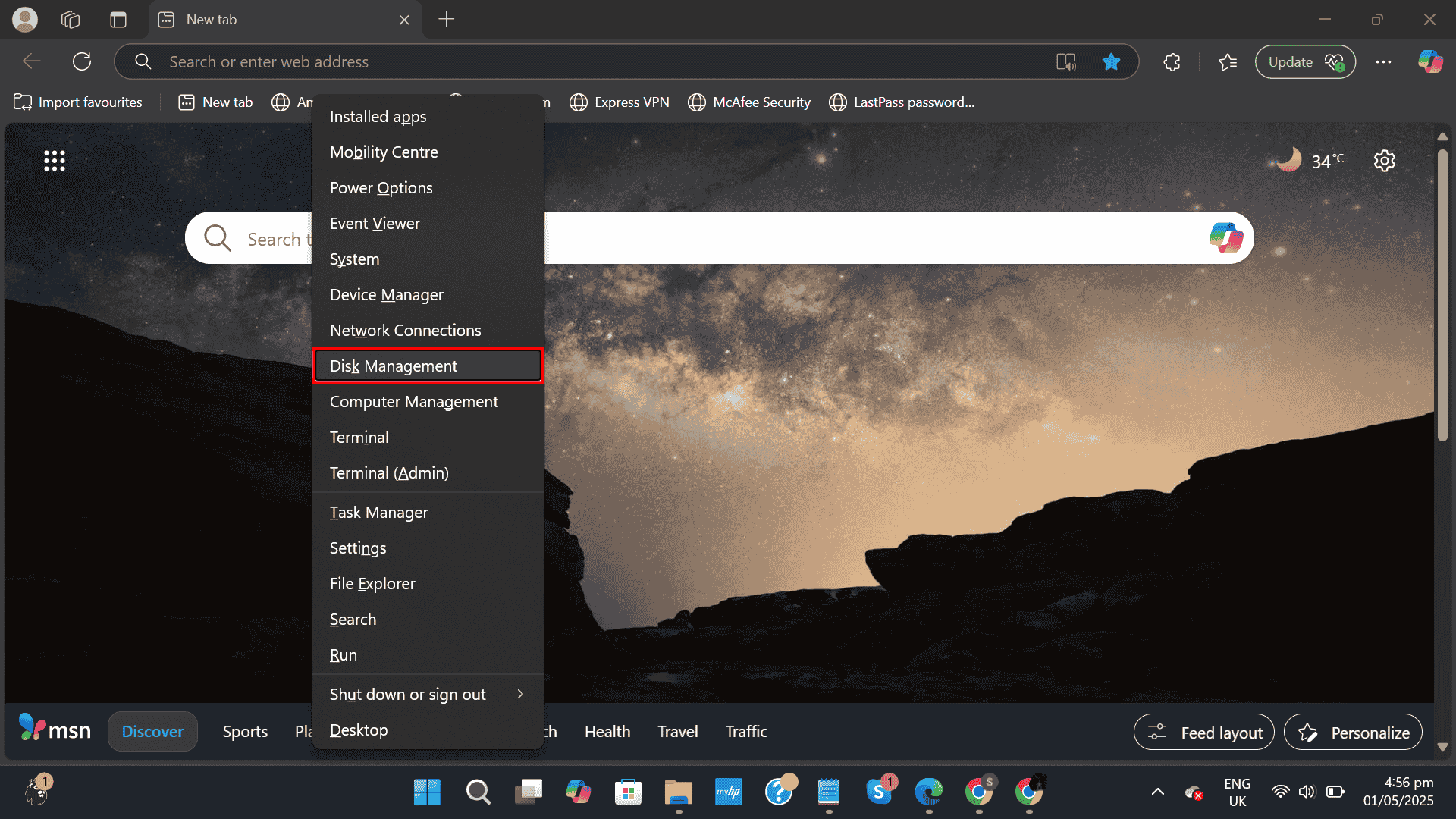
Task: Open the page settings gear near the weather
Action: 1384,160
